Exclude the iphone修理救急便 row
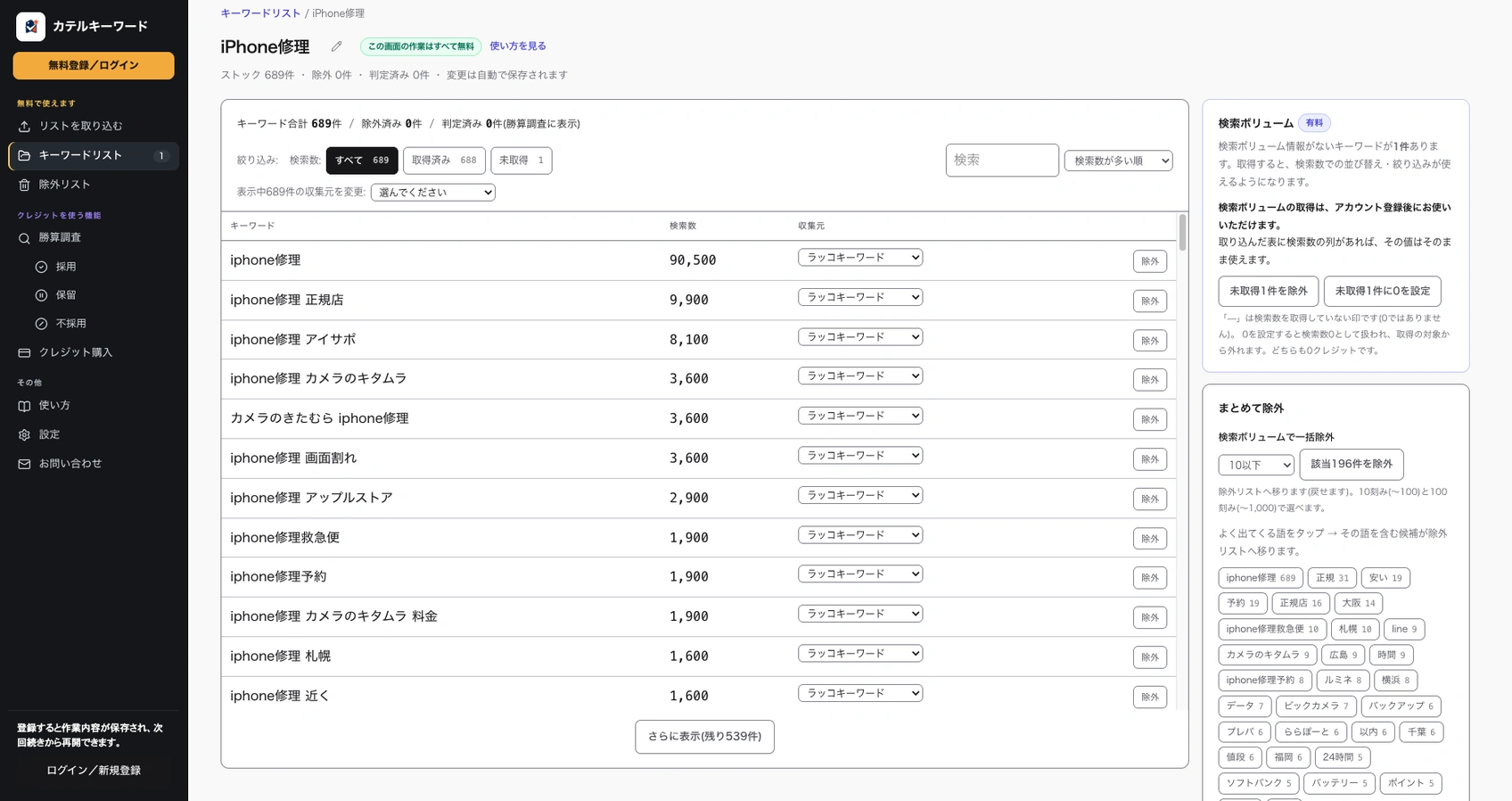 (1150, 538)
